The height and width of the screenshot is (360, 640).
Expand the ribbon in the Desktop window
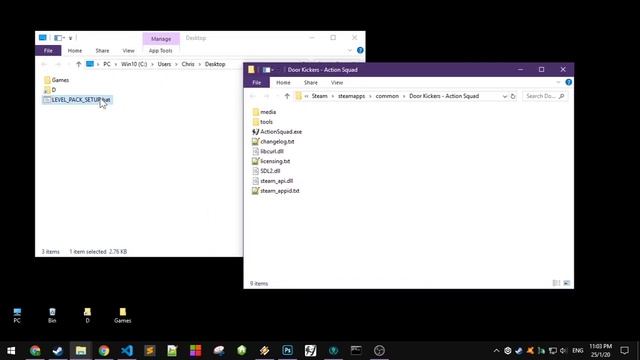(350, 51)
